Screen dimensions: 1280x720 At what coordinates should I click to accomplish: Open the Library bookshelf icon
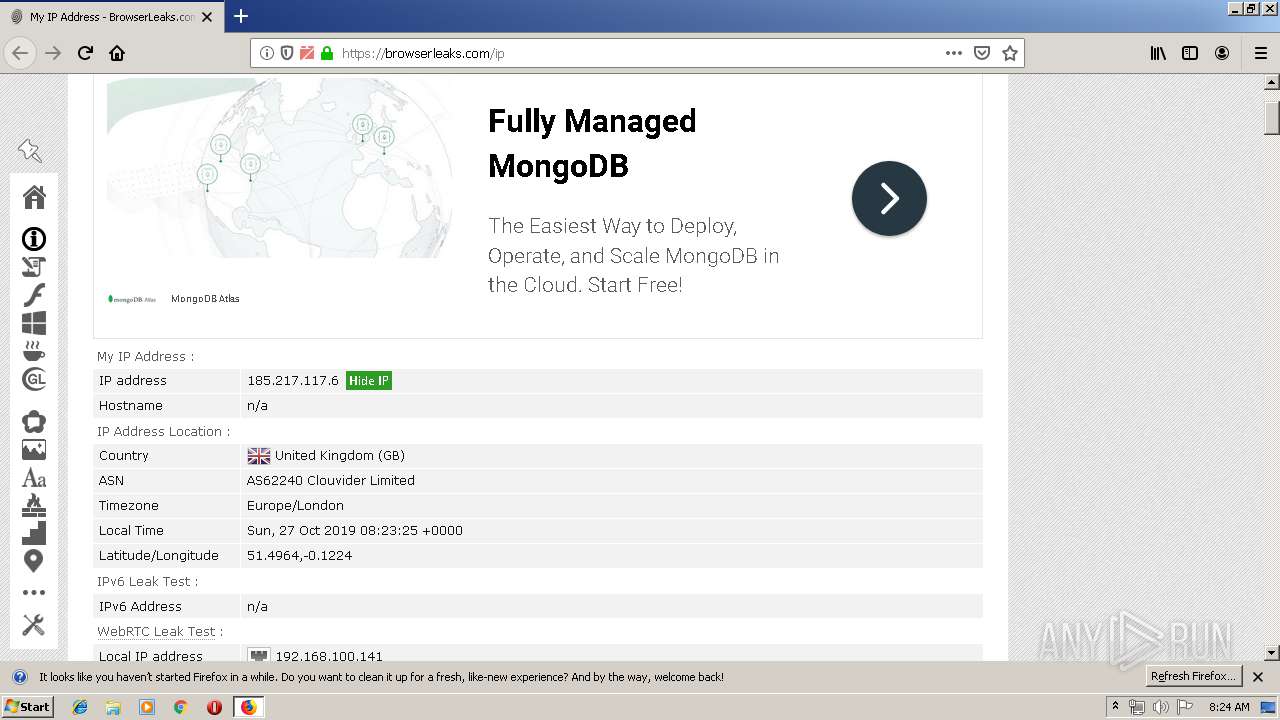(1158, 53)
